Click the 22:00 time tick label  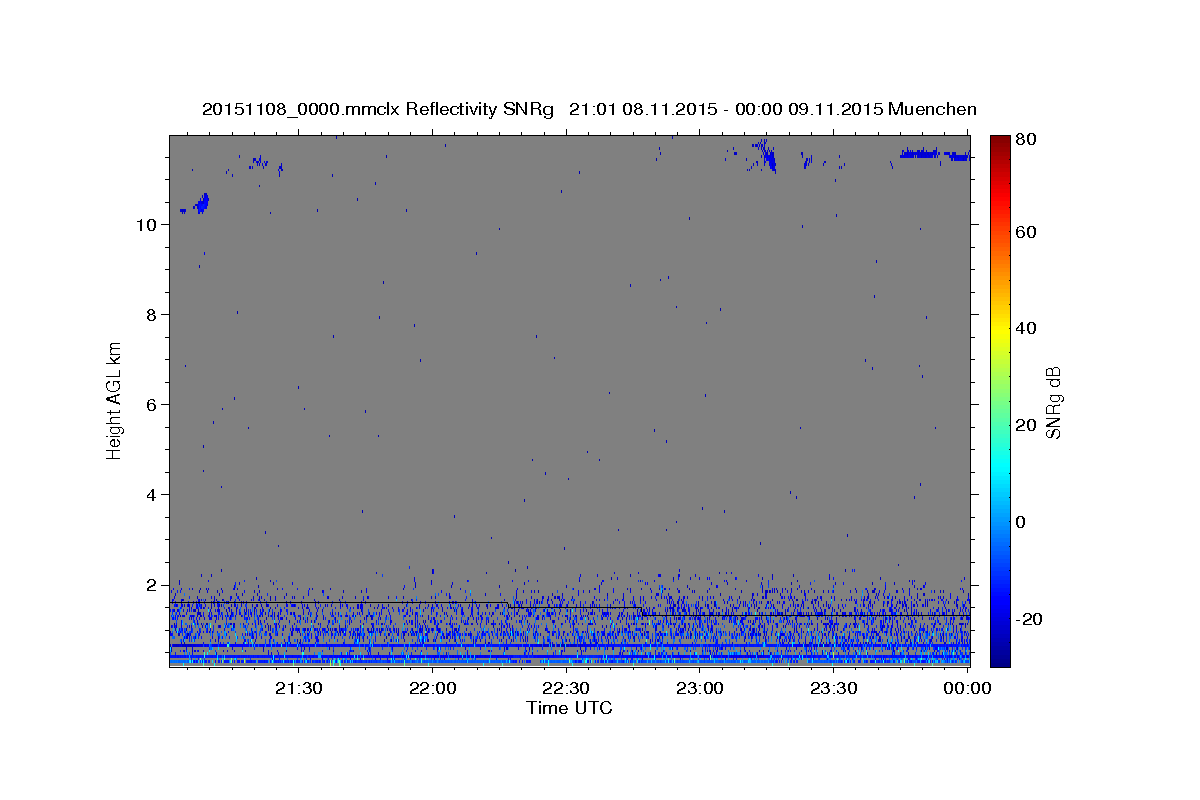click(433, 688)
